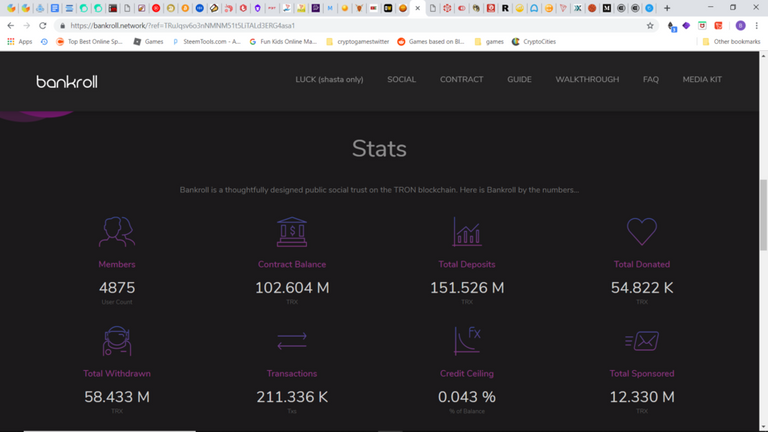This screenshot has height=432, width=768.
Task: View site info via the padlock icon
Action: tap(62, 25)
